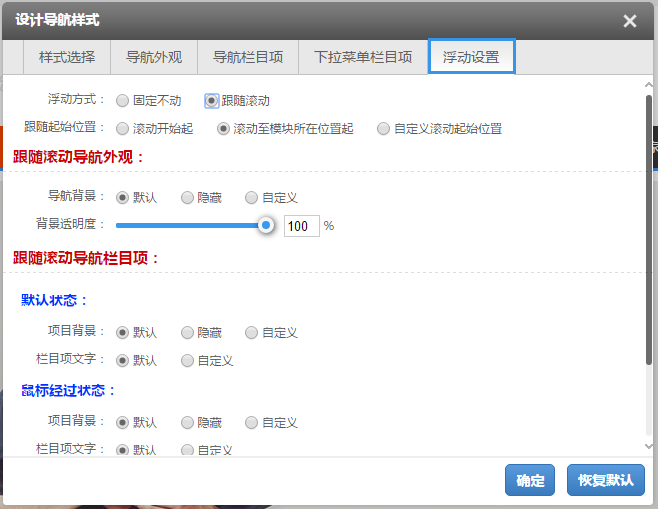Viewport: 658px width, 509px height.
Task: Set 导航背景 to 隐藏
Action: point(187,198)
